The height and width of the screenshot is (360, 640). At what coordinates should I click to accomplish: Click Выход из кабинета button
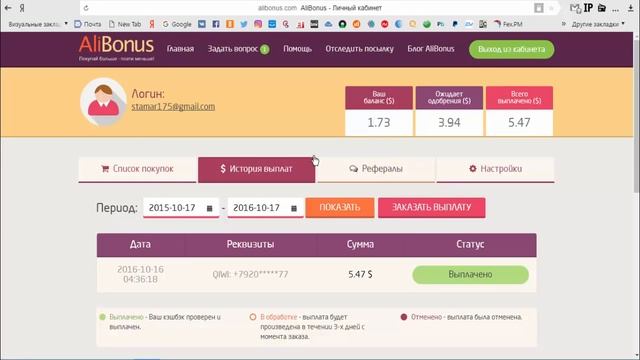[x=511, y=49]
